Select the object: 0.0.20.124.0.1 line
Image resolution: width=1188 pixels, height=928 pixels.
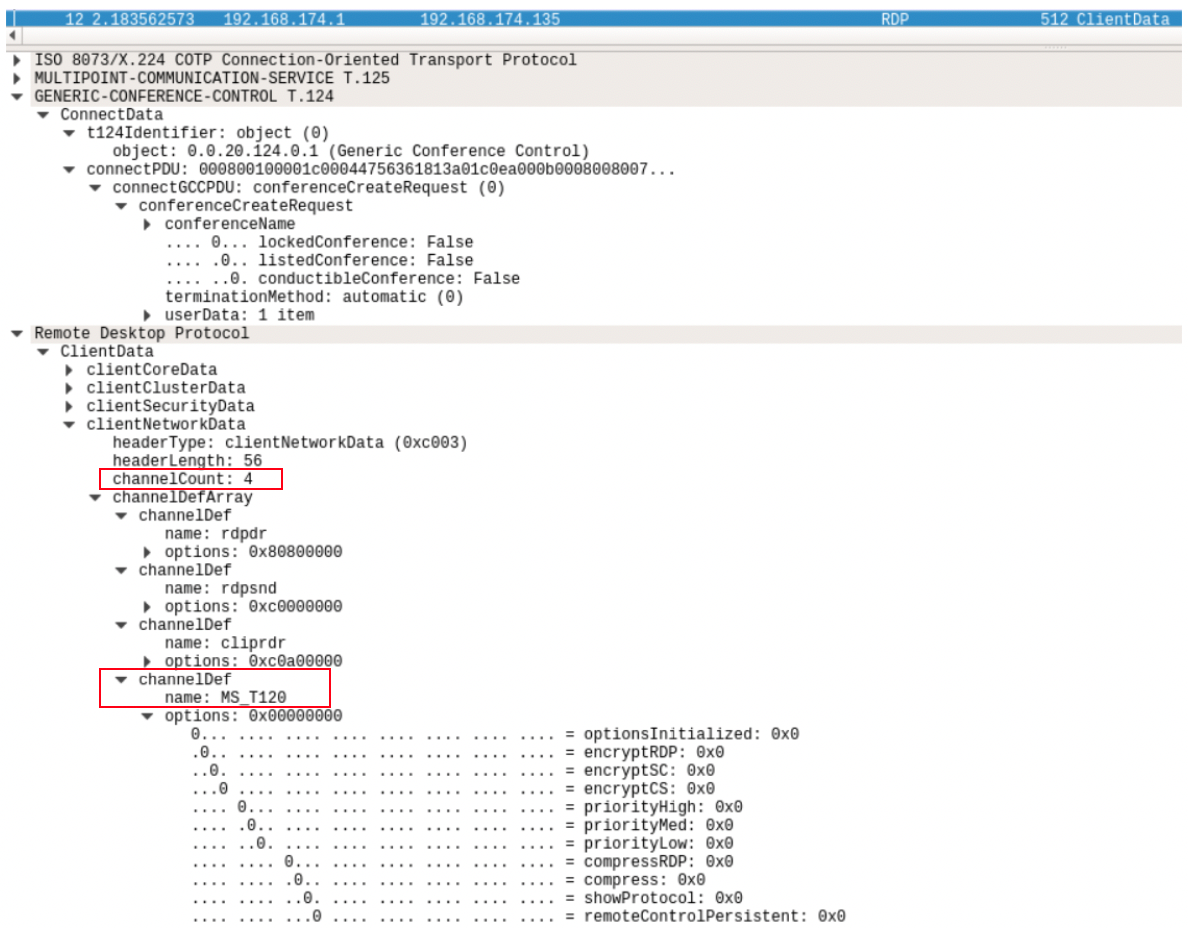click(351, 151)
